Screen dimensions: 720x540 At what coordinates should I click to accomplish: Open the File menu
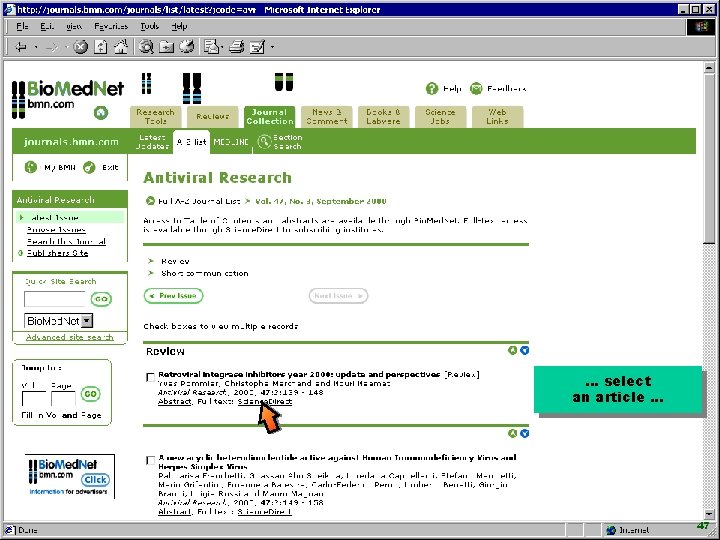click(22, 26)
